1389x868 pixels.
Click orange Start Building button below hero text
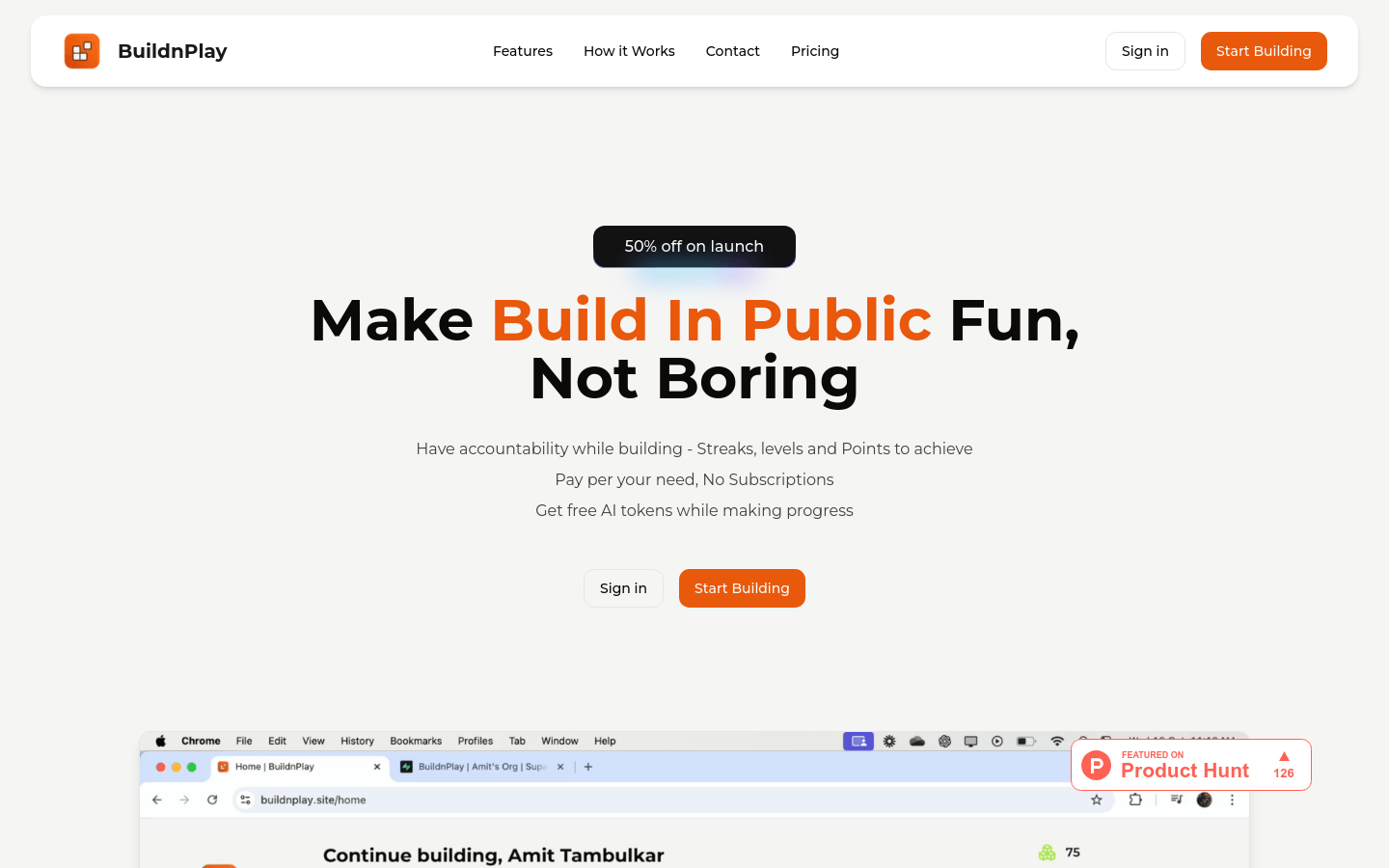tap(742, 588)
